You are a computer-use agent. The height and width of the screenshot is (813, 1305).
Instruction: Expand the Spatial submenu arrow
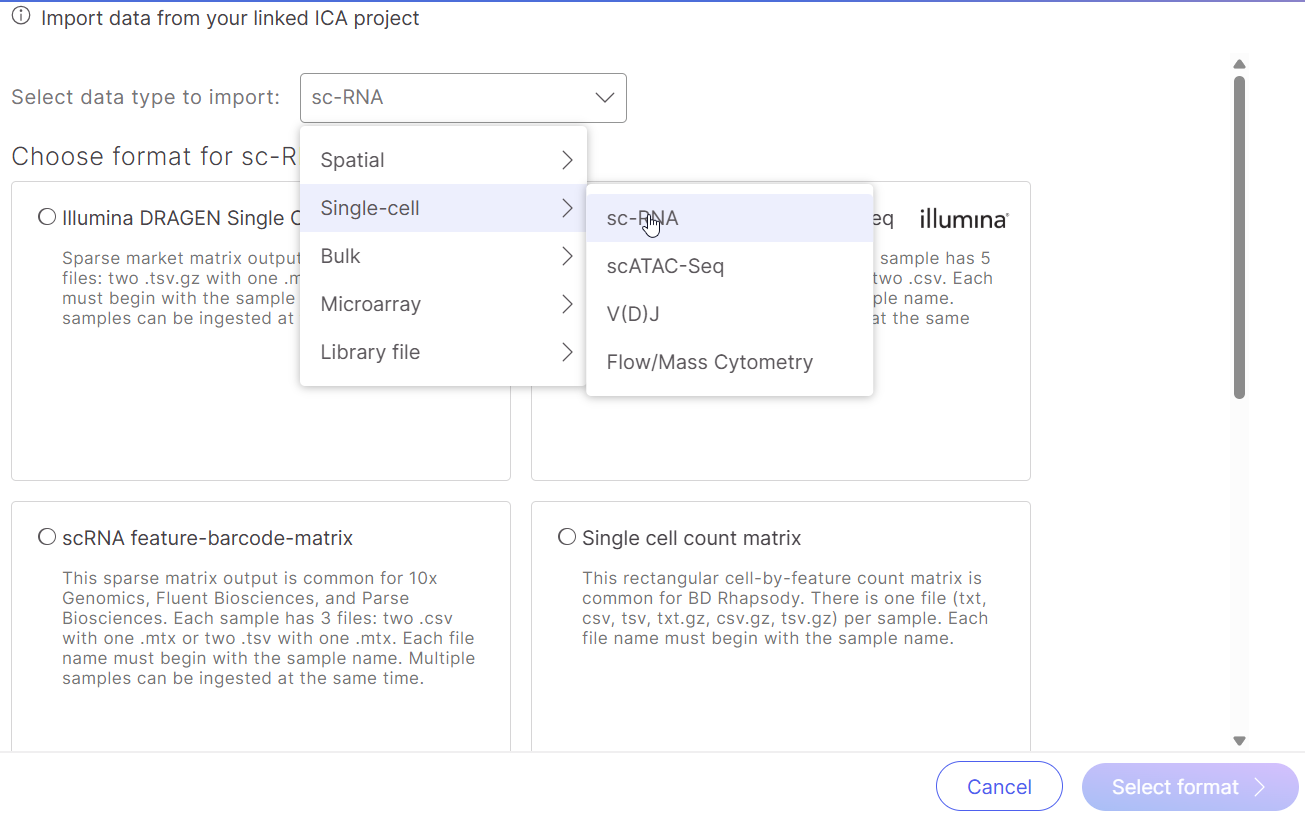[x=566, y=160]
